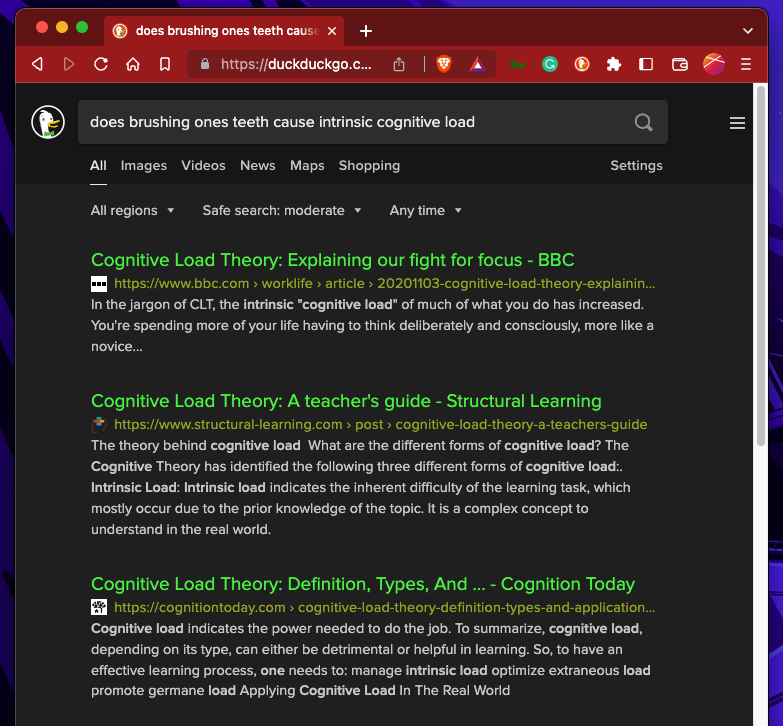The width and height of the screenshot is (783, 726).
Task: Open the BBC Cognitive Load Theory result
Action: [x=333, y=260]
